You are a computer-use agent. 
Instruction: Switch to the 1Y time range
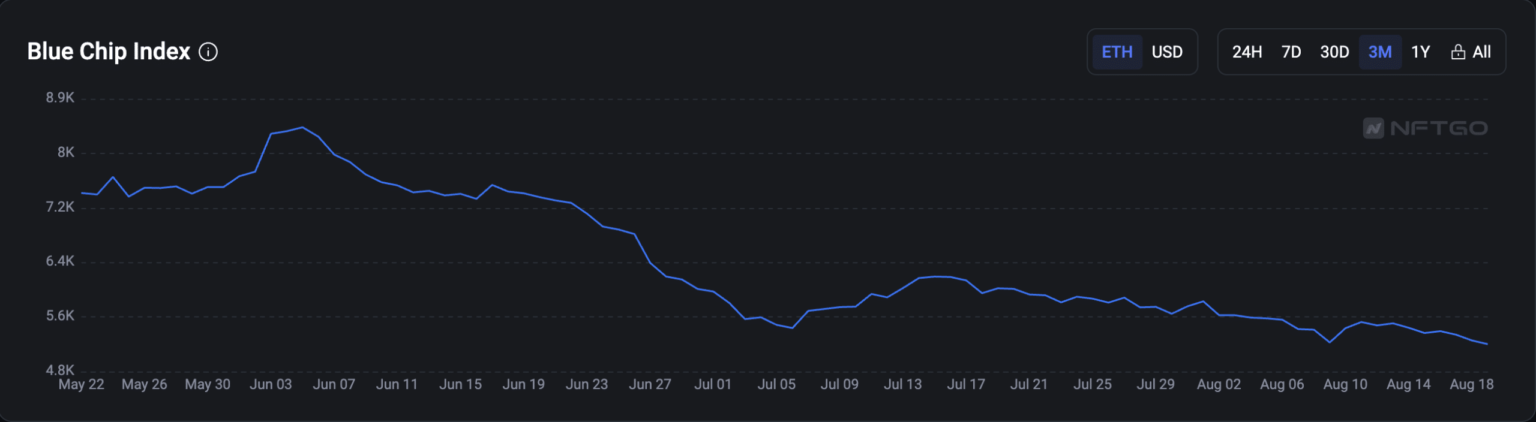coord(1420,52)
